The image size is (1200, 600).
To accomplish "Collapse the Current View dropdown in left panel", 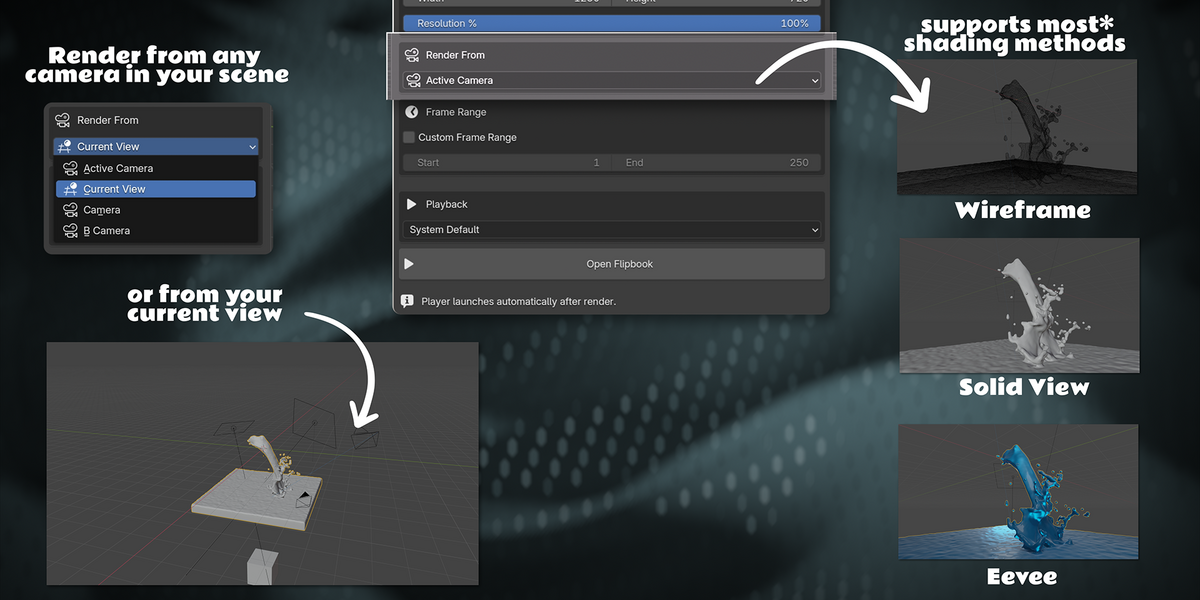I will coord(156,146).
